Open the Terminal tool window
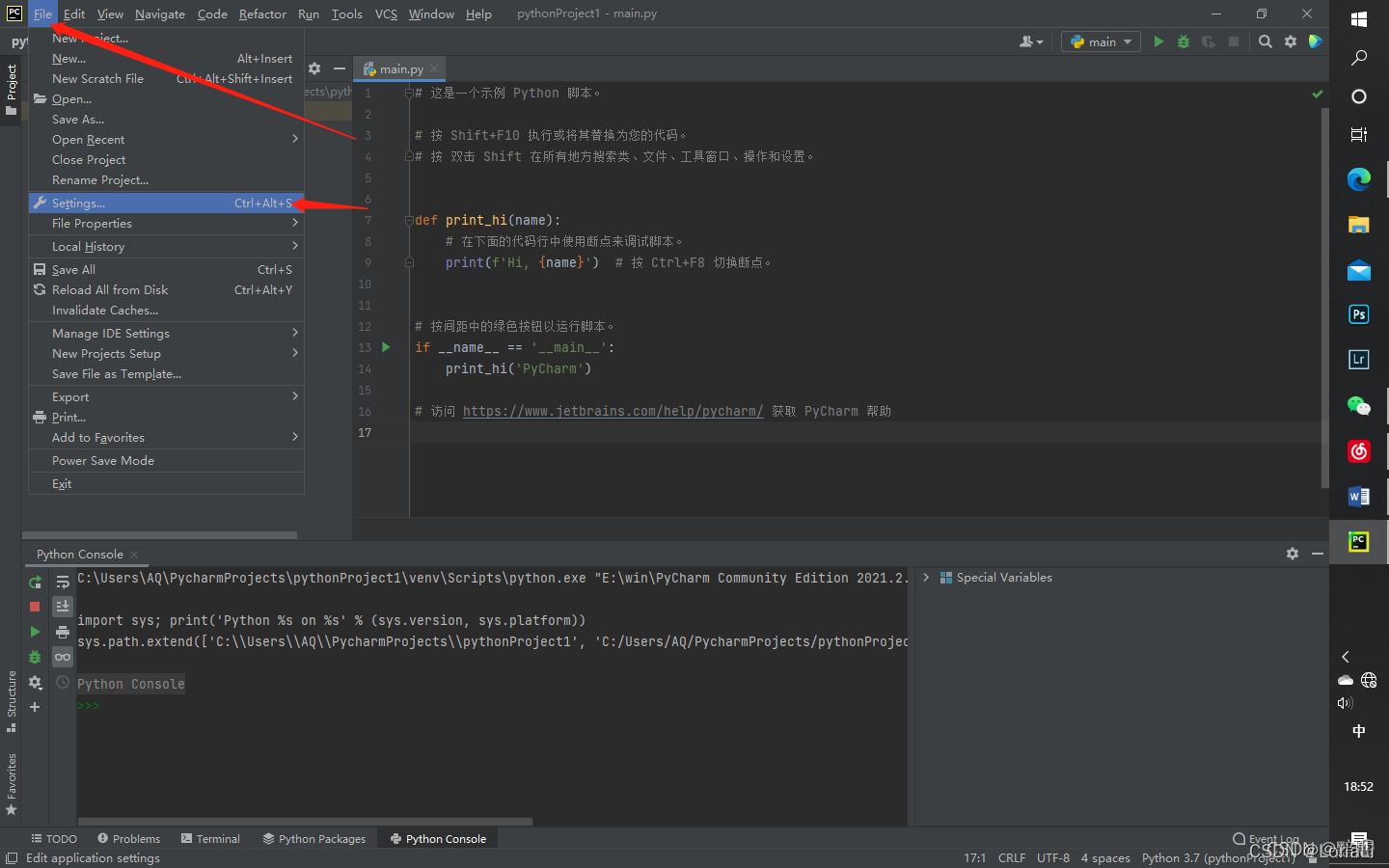The height and width of the screenshot is (868, 1389). point(210,839)
